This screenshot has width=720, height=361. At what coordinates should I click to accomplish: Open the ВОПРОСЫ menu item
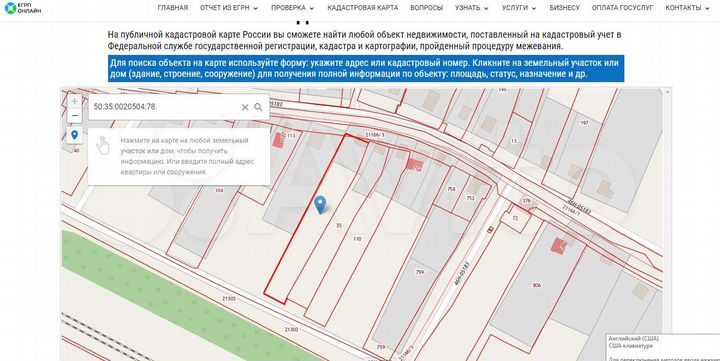click(x=427, y=8)
